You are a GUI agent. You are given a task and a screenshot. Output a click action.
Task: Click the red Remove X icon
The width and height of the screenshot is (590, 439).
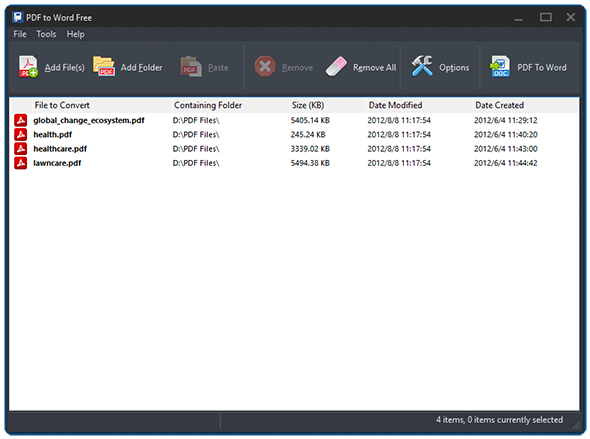pos(265,67)
